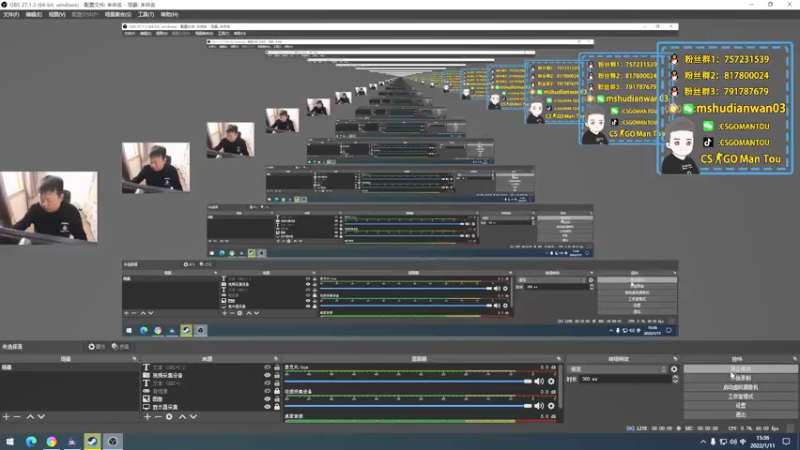Undock the scene transitions panel with its header icon

coord(676,359)
